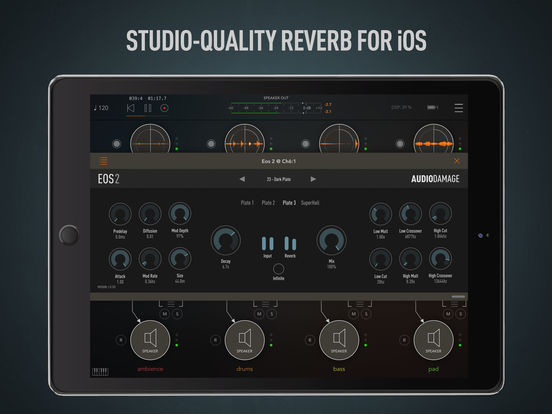Click the Low Crossover knob
552x414 pixels.
(x=410, y=214)
